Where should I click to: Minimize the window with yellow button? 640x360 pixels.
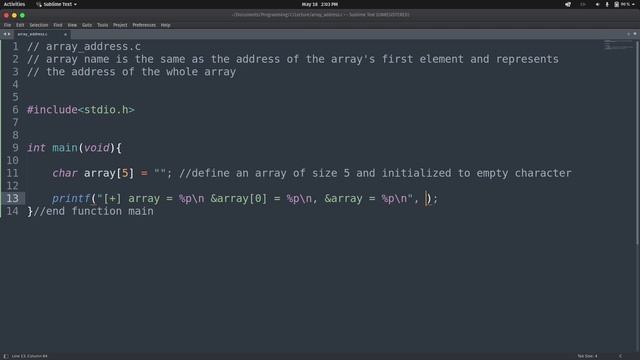[x=14, y=15]
